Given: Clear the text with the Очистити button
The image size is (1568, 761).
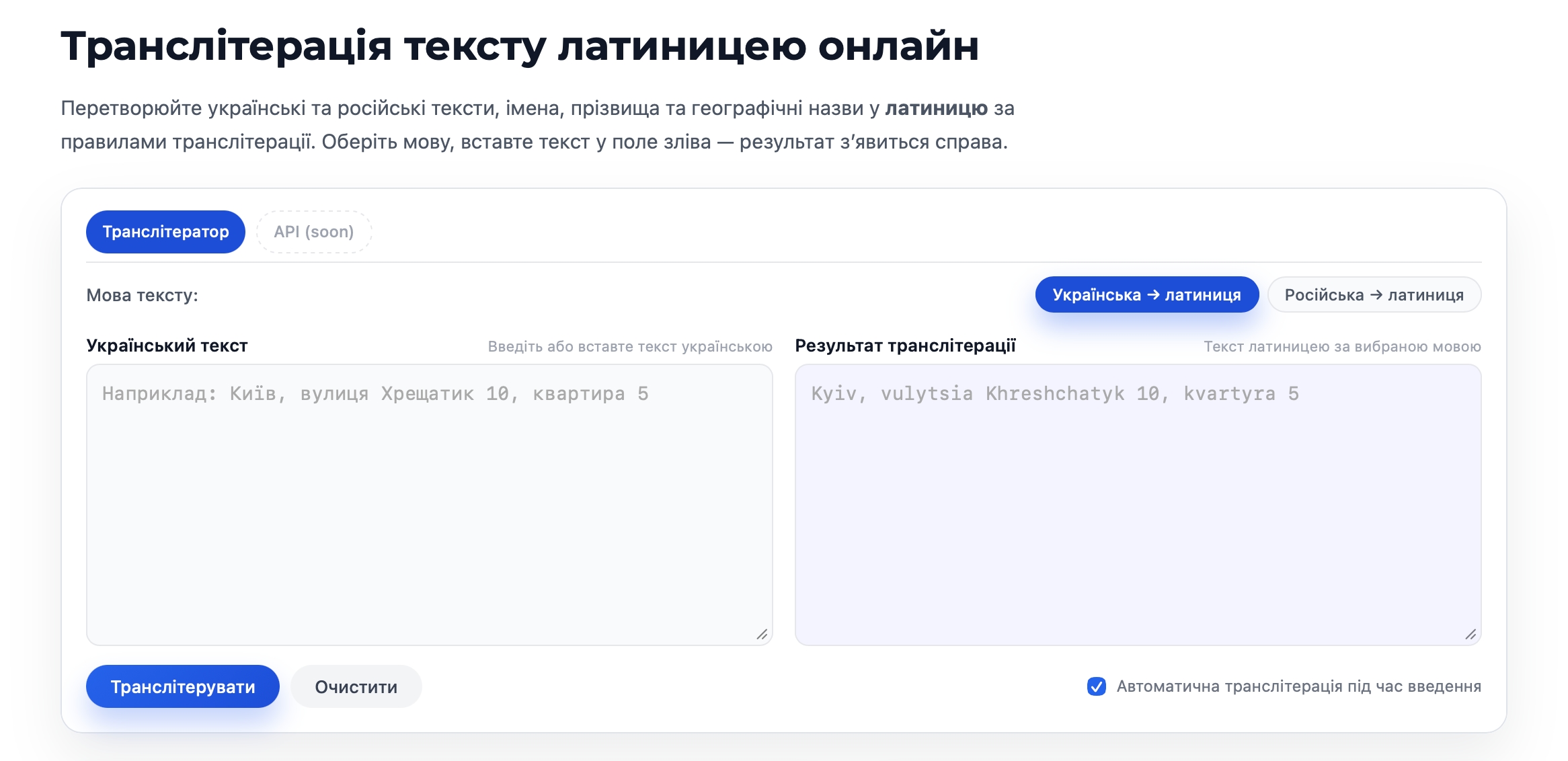Looking at the screenshot, I should pyautogui.click(x=356, y=687).
